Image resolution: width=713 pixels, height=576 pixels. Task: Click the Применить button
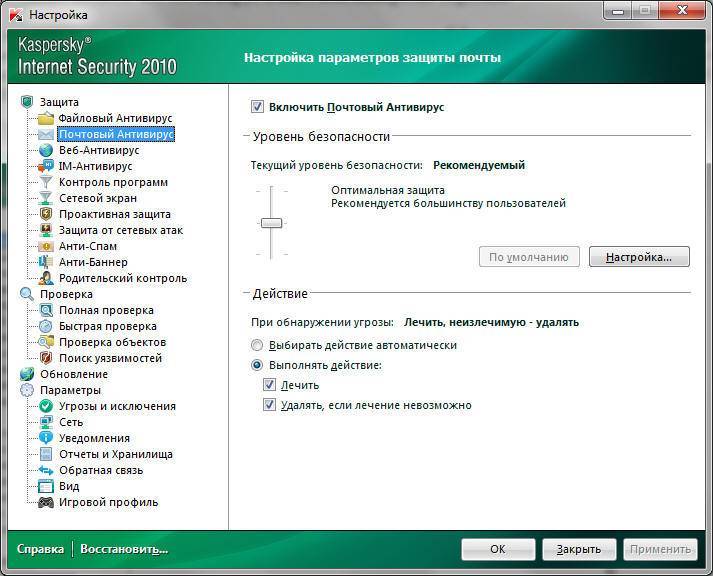click(660, 549)
